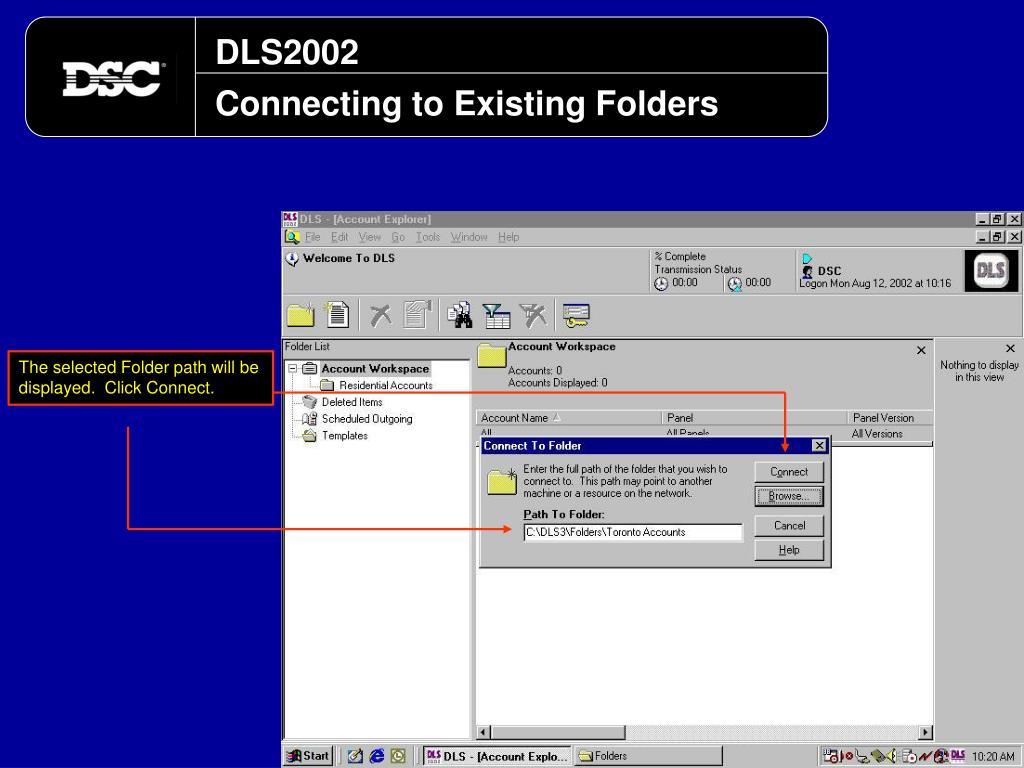The width and height of the screenshot is (1024, 768).
Task: Click the All Versions filter cell
Action: [x=890, y=434]
